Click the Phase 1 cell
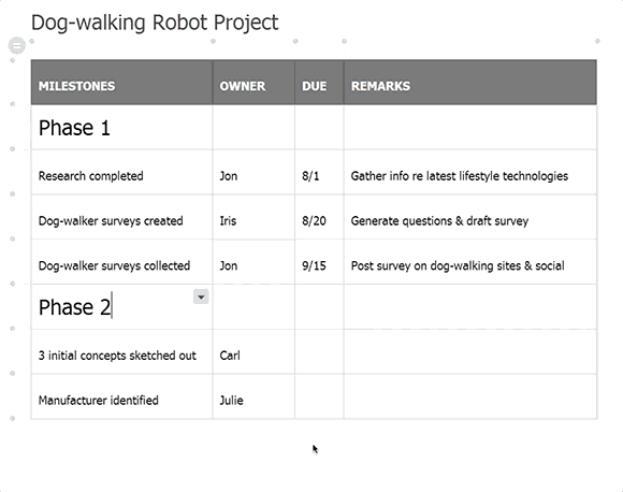Viewport: 623px width, 492px height. click(x=122, y=128)
